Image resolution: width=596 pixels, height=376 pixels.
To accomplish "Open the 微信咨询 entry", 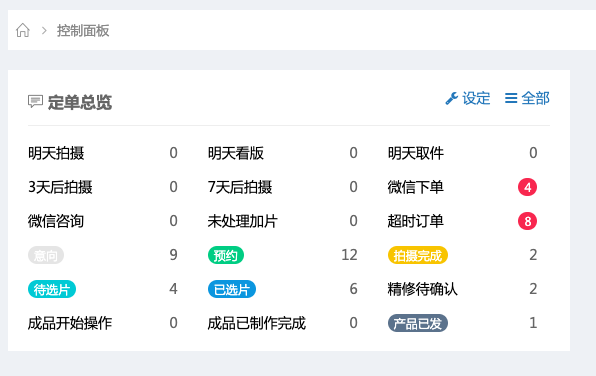I will pyautogui.click(x=56, y=221).
